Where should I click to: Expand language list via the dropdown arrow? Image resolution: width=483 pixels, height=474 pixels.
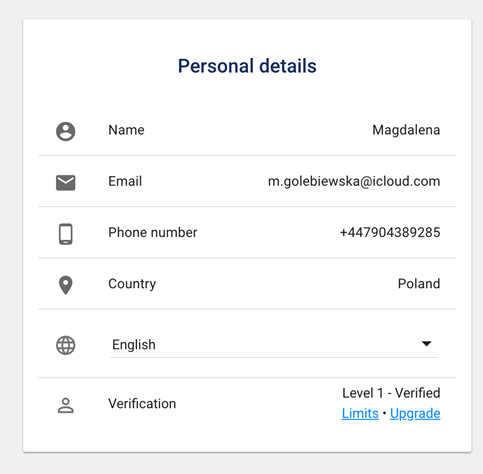[426, 343]
